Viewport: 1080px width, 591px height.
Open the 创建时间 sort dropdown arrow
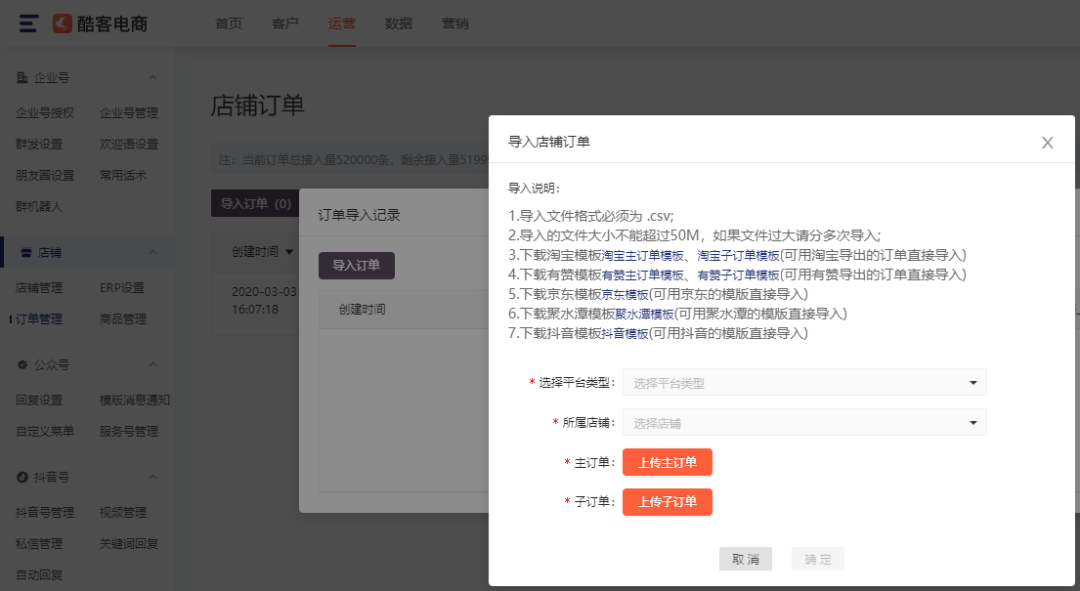[289, 252]
